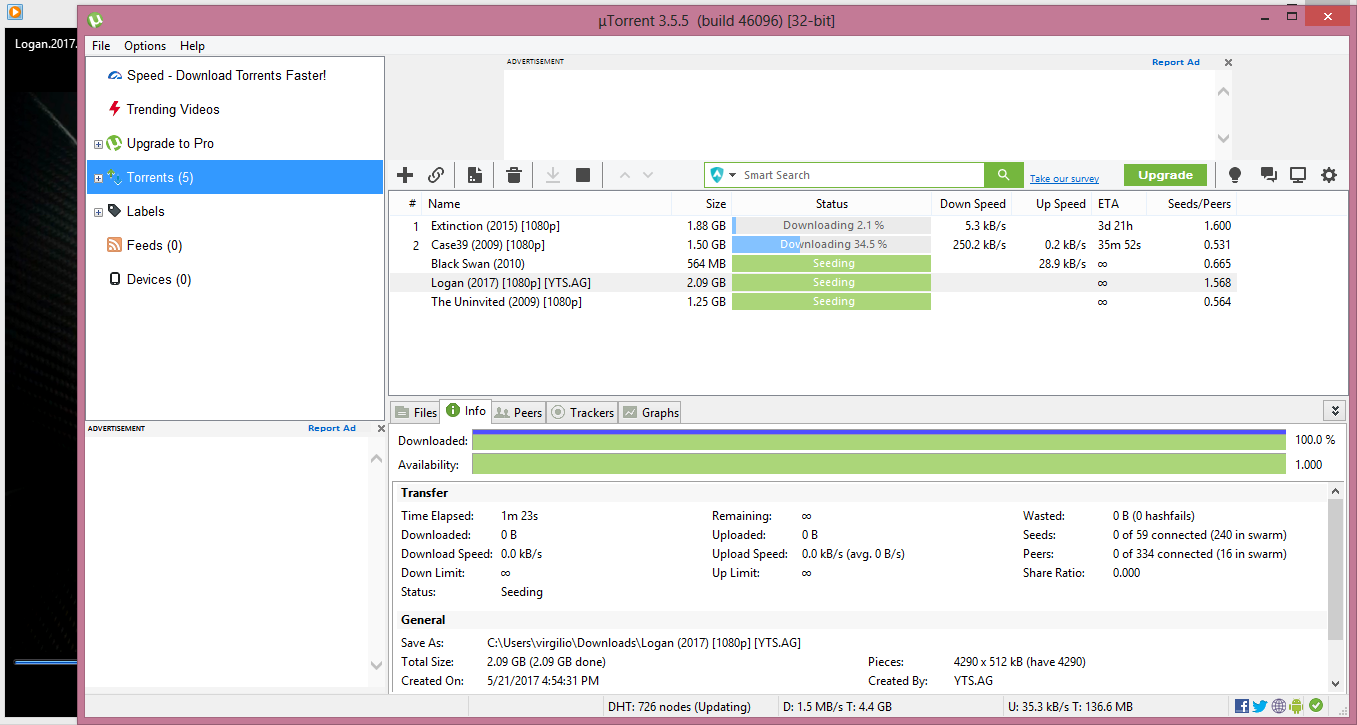The image size is (1357, 725).
Task: Open Preferences with the gear icon
Action: (x=1329, y=175)
